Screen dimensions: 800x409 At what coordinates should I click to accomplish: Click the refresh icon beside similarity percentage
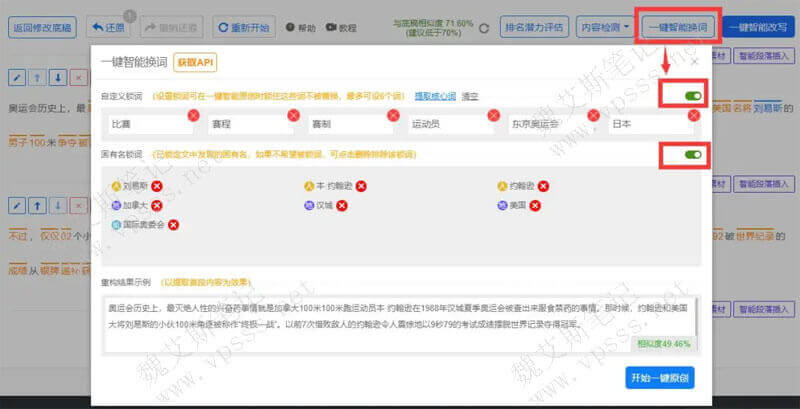pos(485,29)
